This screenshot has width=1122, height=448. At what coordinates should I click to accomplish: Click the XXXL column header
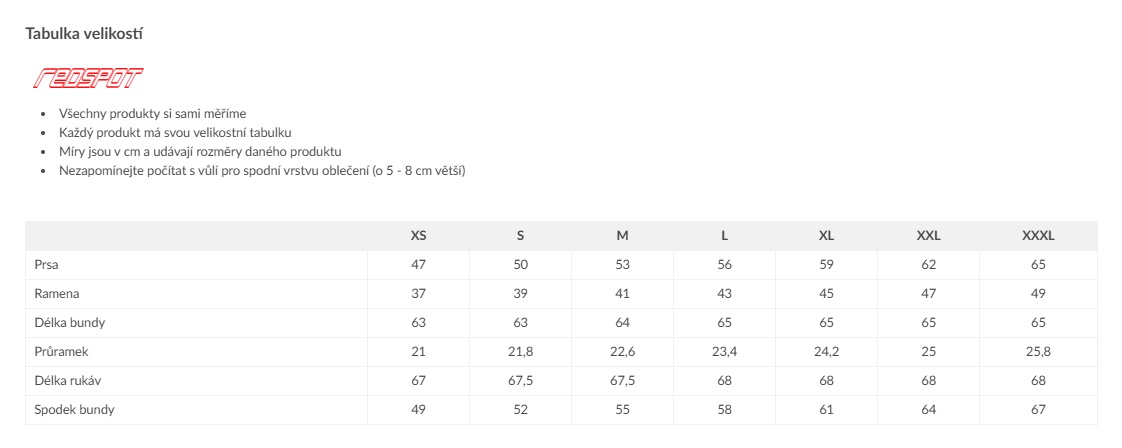[1038, 236]
